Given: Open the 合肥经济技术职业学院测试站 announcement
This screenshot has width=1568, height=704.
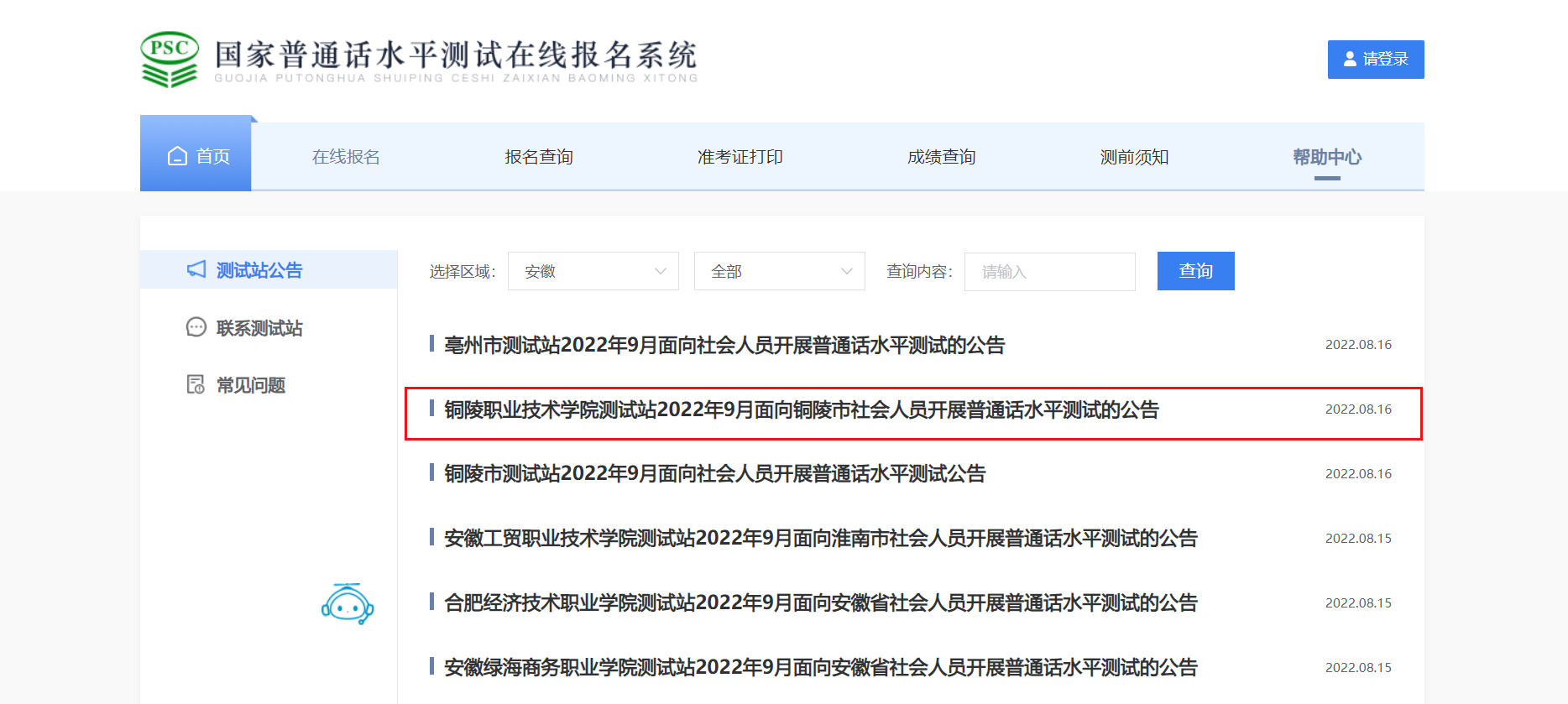Looking at the screenshot, I should 821,603.
